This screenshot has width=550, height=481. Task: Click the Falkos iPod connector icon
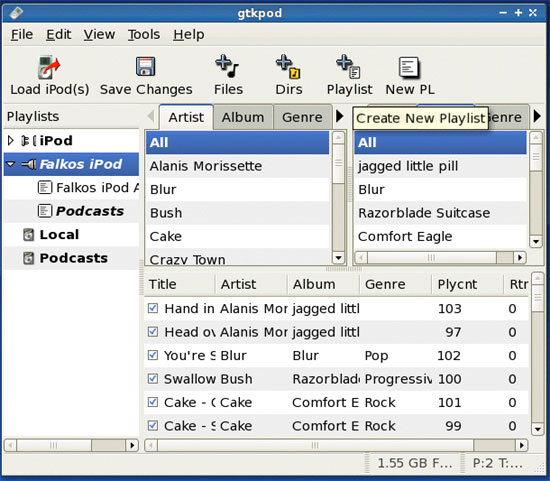tap(29, 164)
